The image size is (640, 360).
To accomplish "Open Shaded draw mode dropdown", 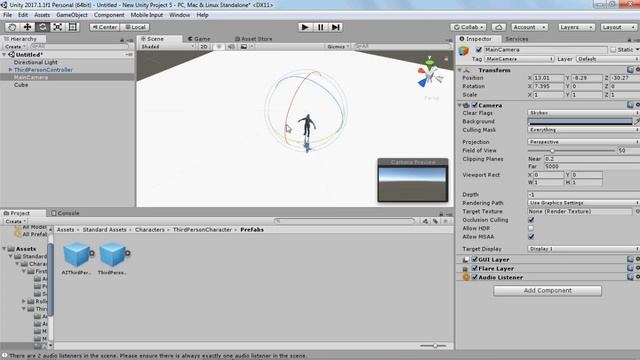I will tap(168, 47).
